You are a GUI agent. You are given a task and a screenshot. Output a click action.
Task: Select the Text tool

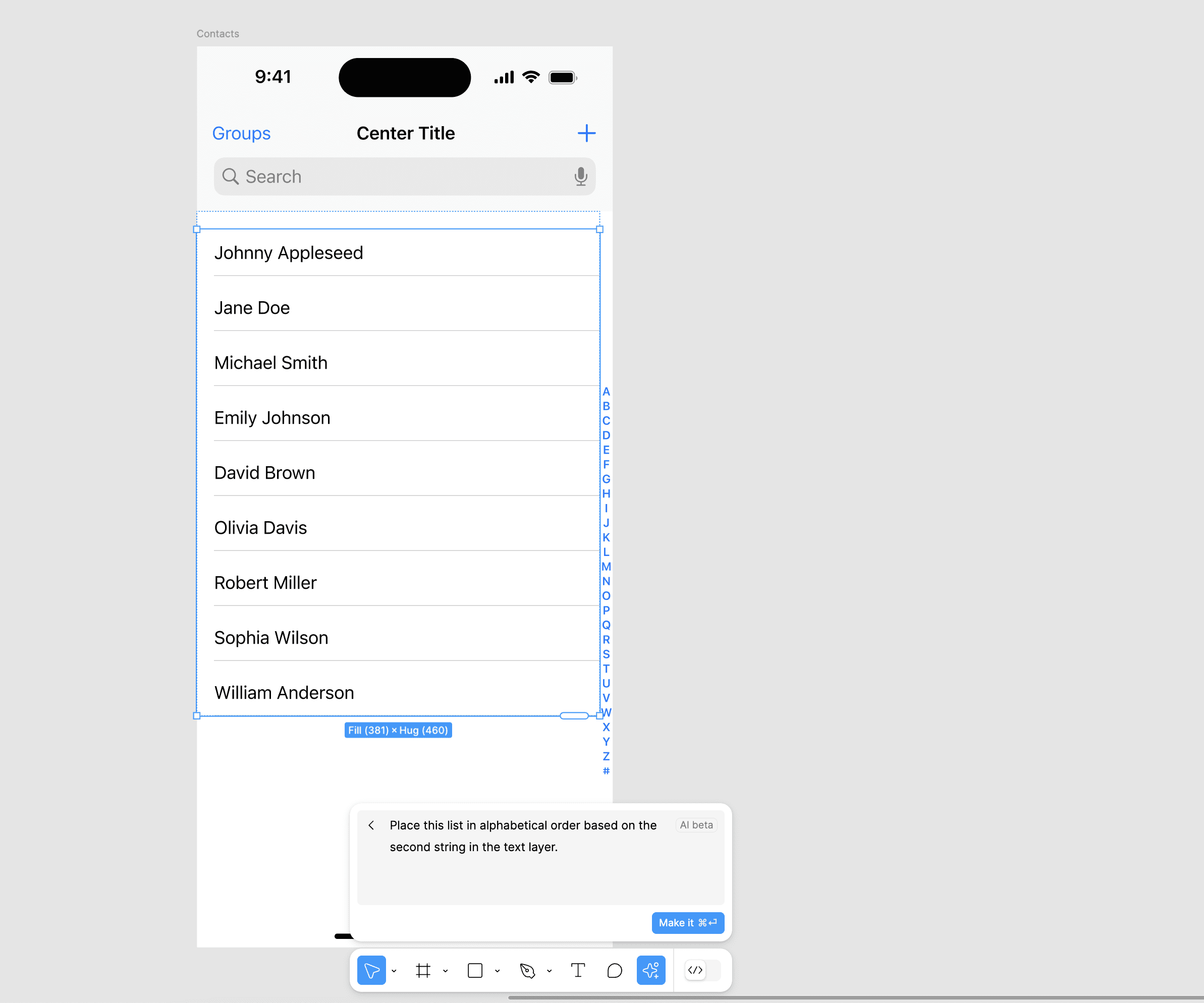(x=578, y=970)
